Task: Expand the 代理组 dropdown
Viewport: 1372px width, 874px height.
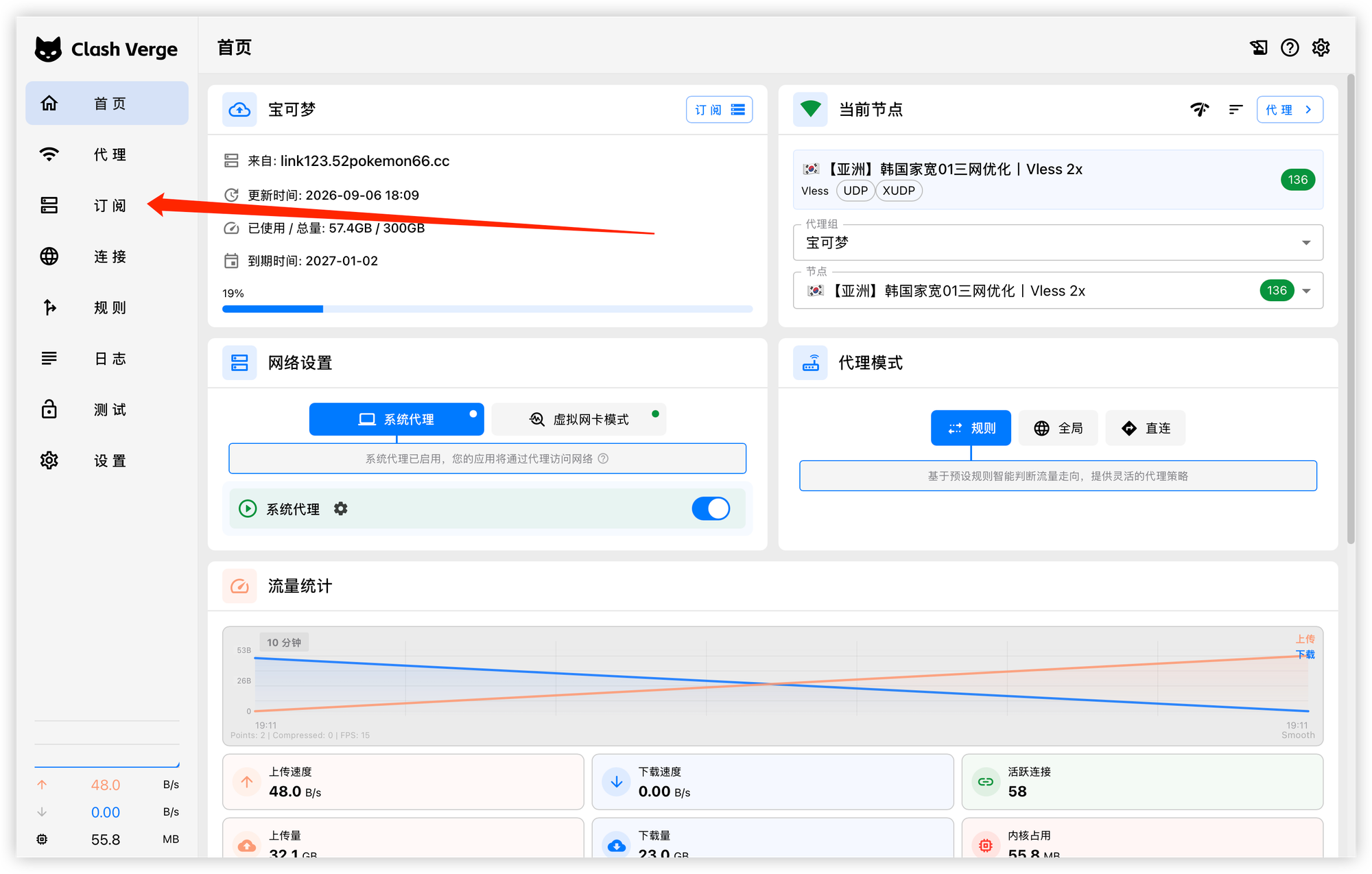Action: click(1058, 242)
